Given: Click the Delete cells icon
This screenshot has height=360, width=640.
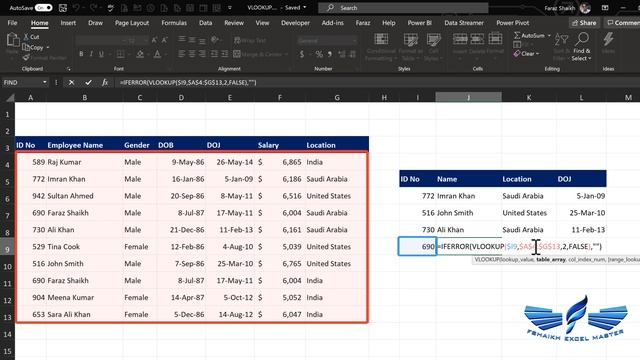Looking at the screenshot, I should click(x=477, y=39).
